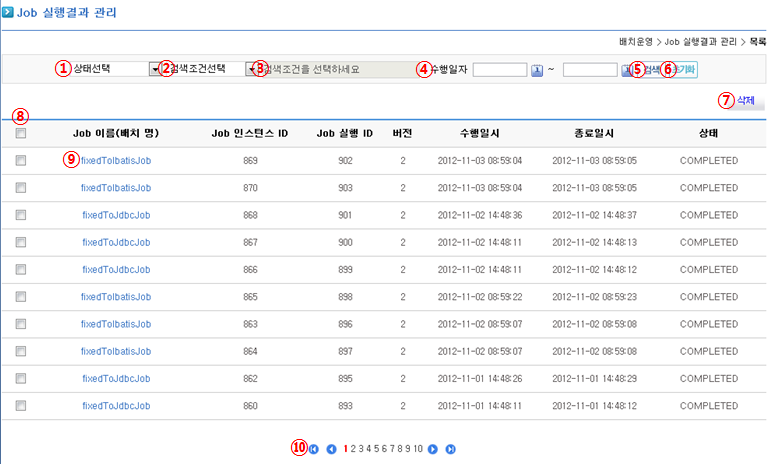Image resolution: width=769 pixels, height=464 pixels.
Task: Go to the previous page of results
Action: 331,449
